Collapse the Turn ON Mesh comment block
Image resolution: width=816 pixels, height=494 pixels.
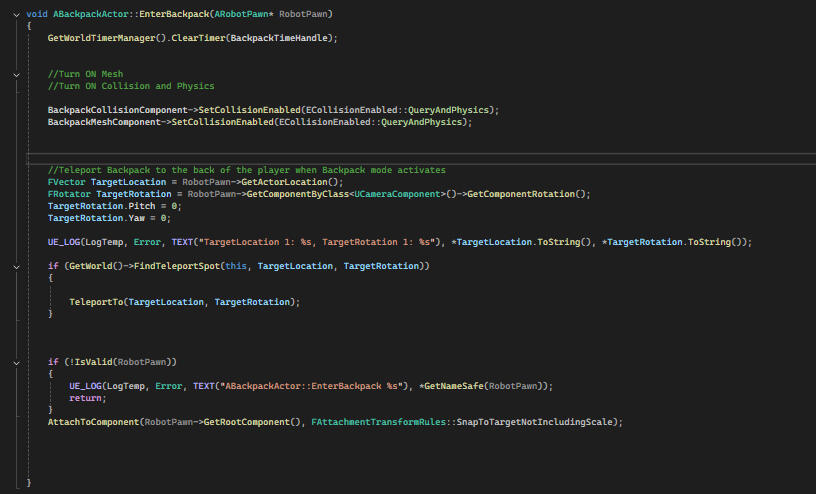[18, 74]
